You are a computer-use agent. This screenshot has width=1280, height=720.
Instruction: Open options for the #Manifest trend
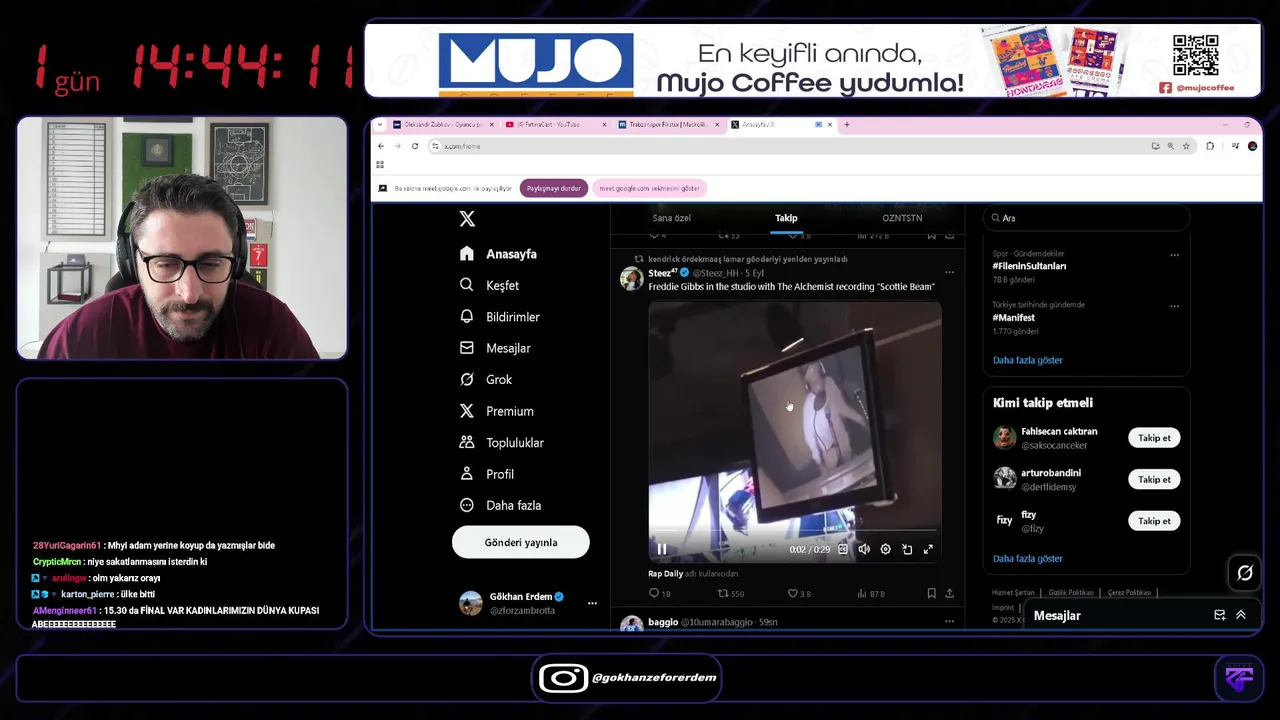click(1175, 306)
